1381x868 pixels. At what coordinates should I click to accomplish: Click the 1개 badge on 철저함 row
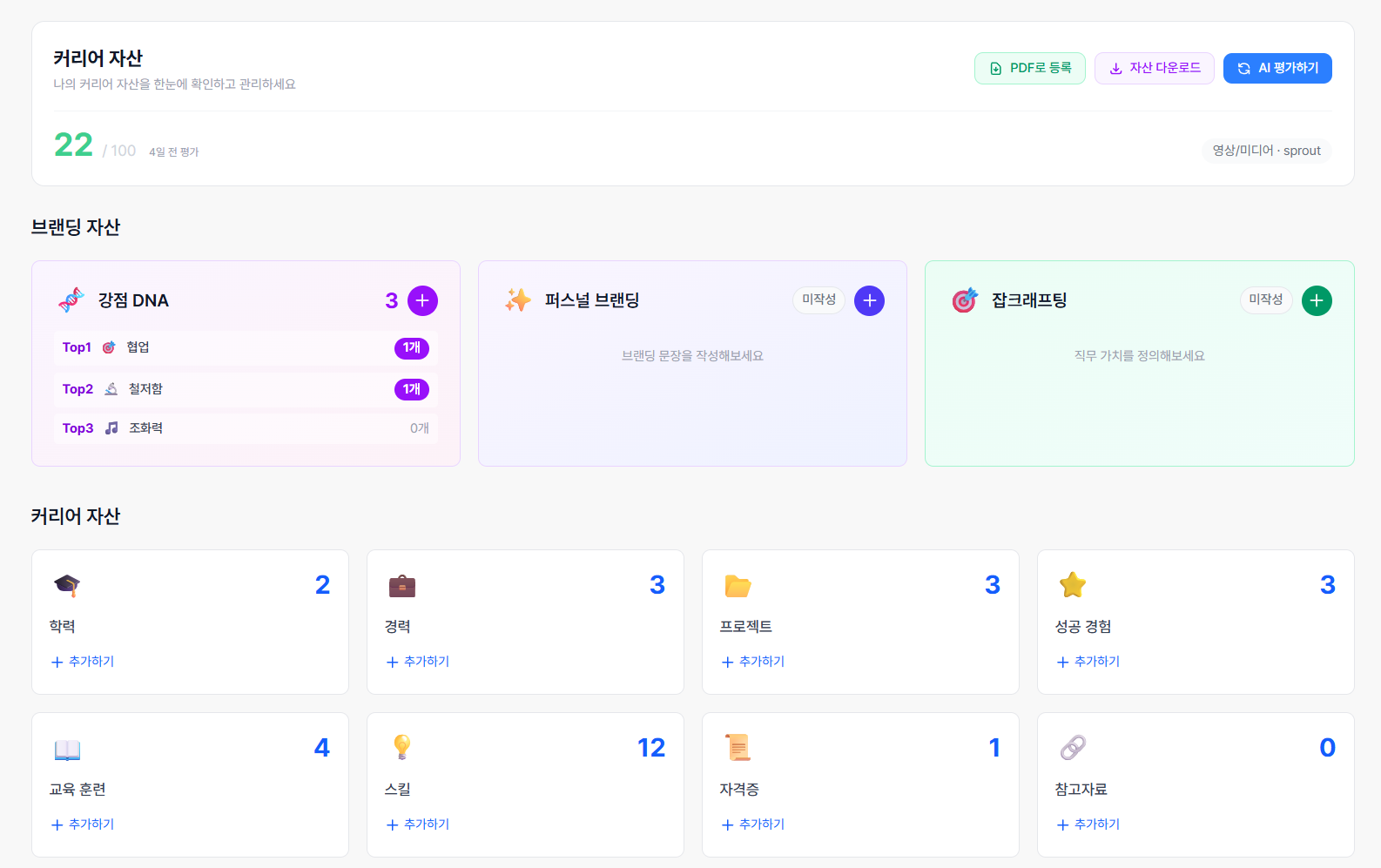(x=412, y=389)
